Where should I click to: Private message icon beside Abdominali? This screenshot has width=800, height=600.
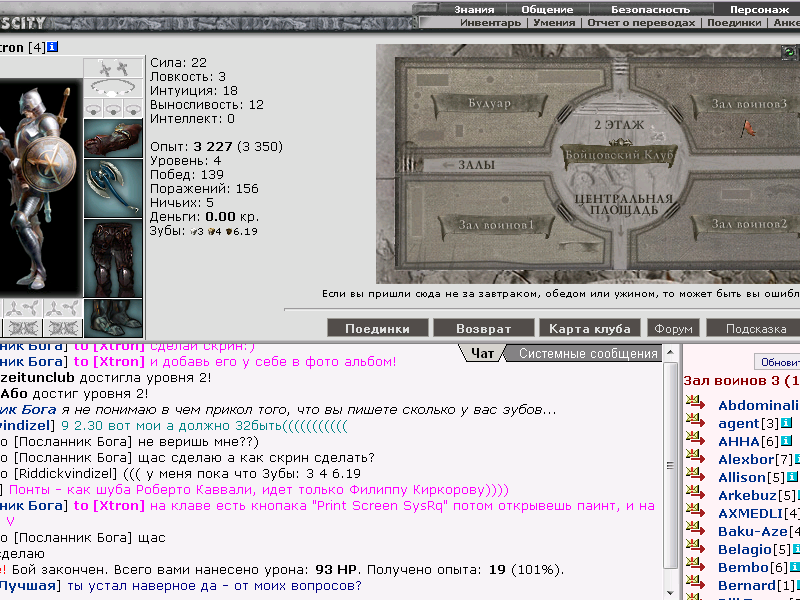695,403
